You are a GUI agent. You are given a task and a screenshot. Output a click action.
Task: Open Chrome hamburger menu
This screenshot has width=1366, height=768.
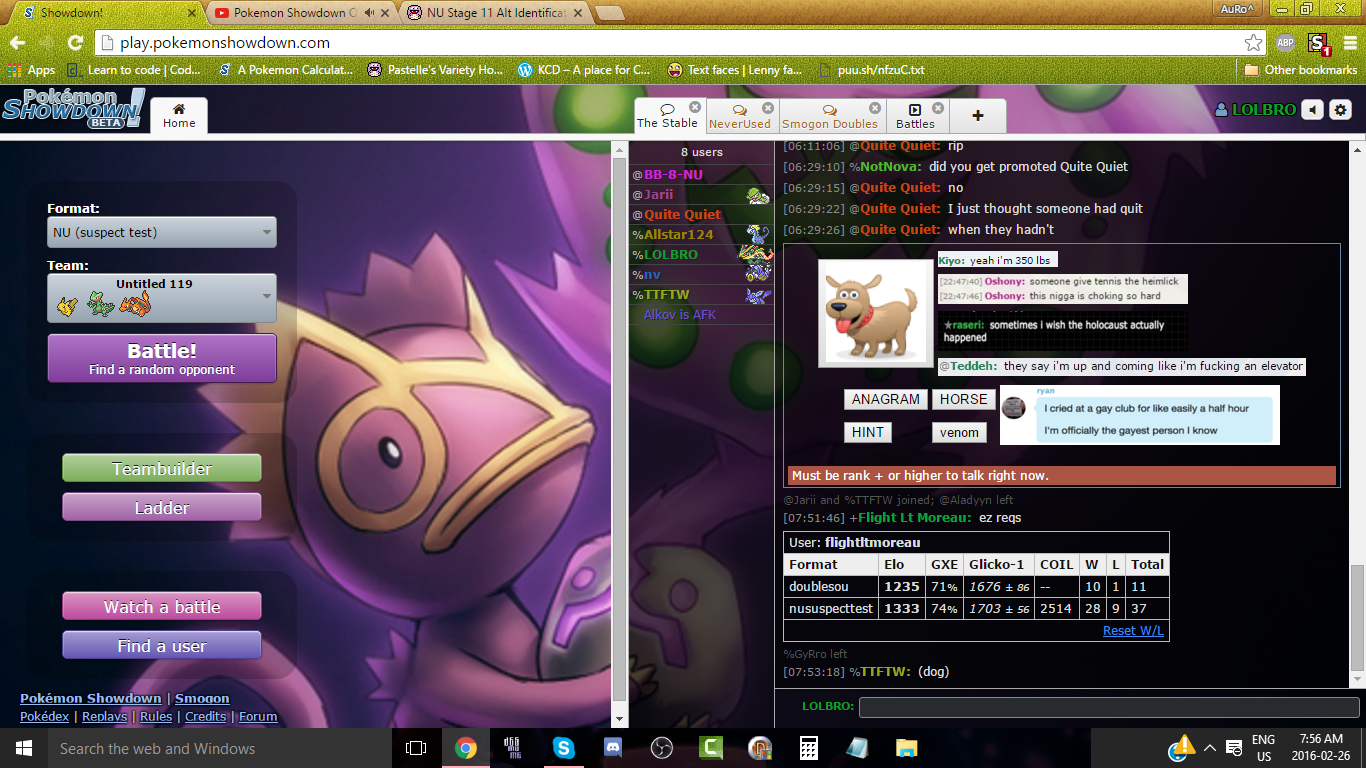click(x=1348, y=43)
